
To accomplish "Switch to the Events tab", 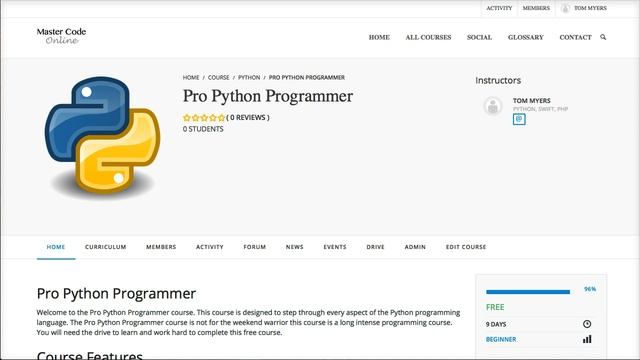I will tap(335, 247).
